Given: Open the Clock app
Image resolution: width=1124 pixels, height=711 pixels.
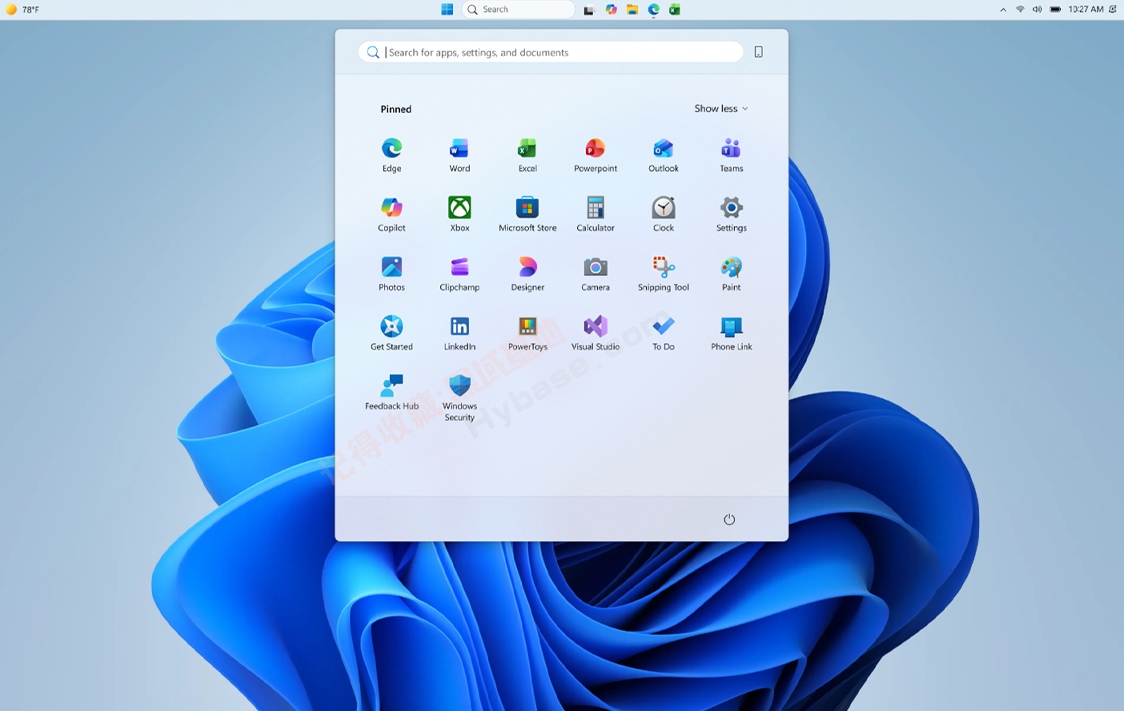Looking at the screenshot, I should pyautogui.click(x=663, y=214).
